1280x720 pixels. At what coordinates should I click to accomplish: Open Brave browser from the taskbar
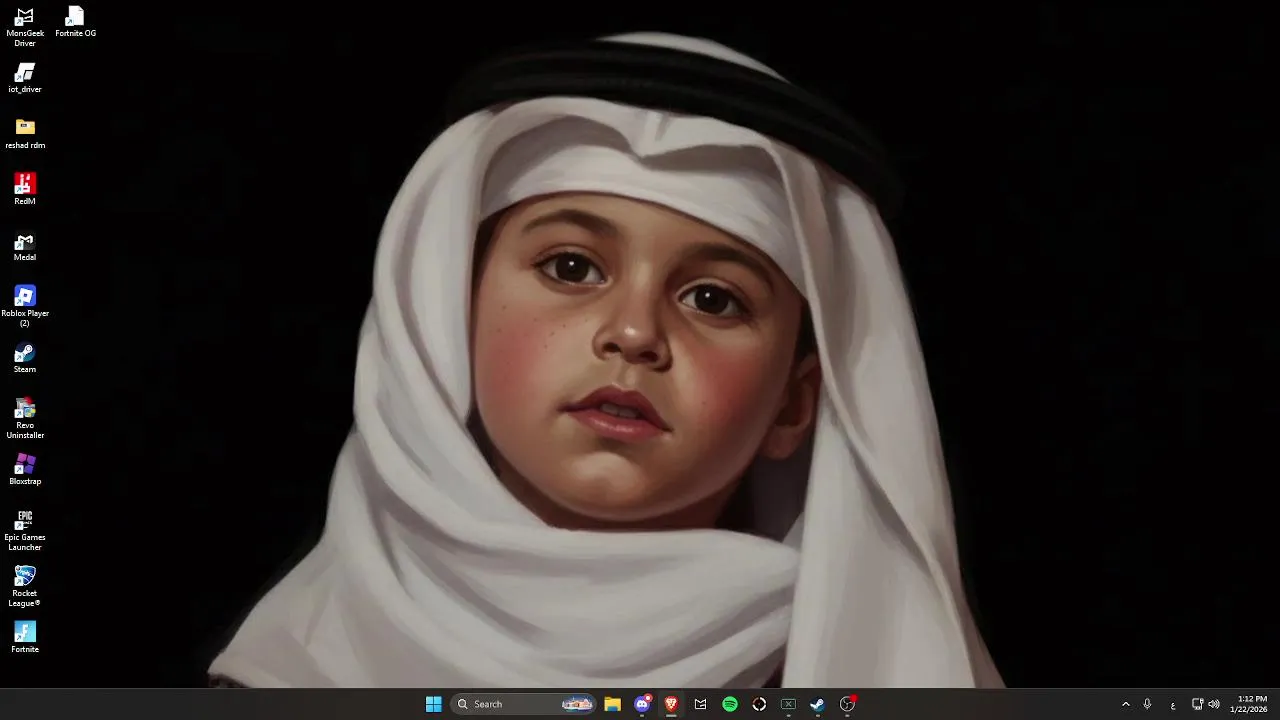[x=671, y=704]
